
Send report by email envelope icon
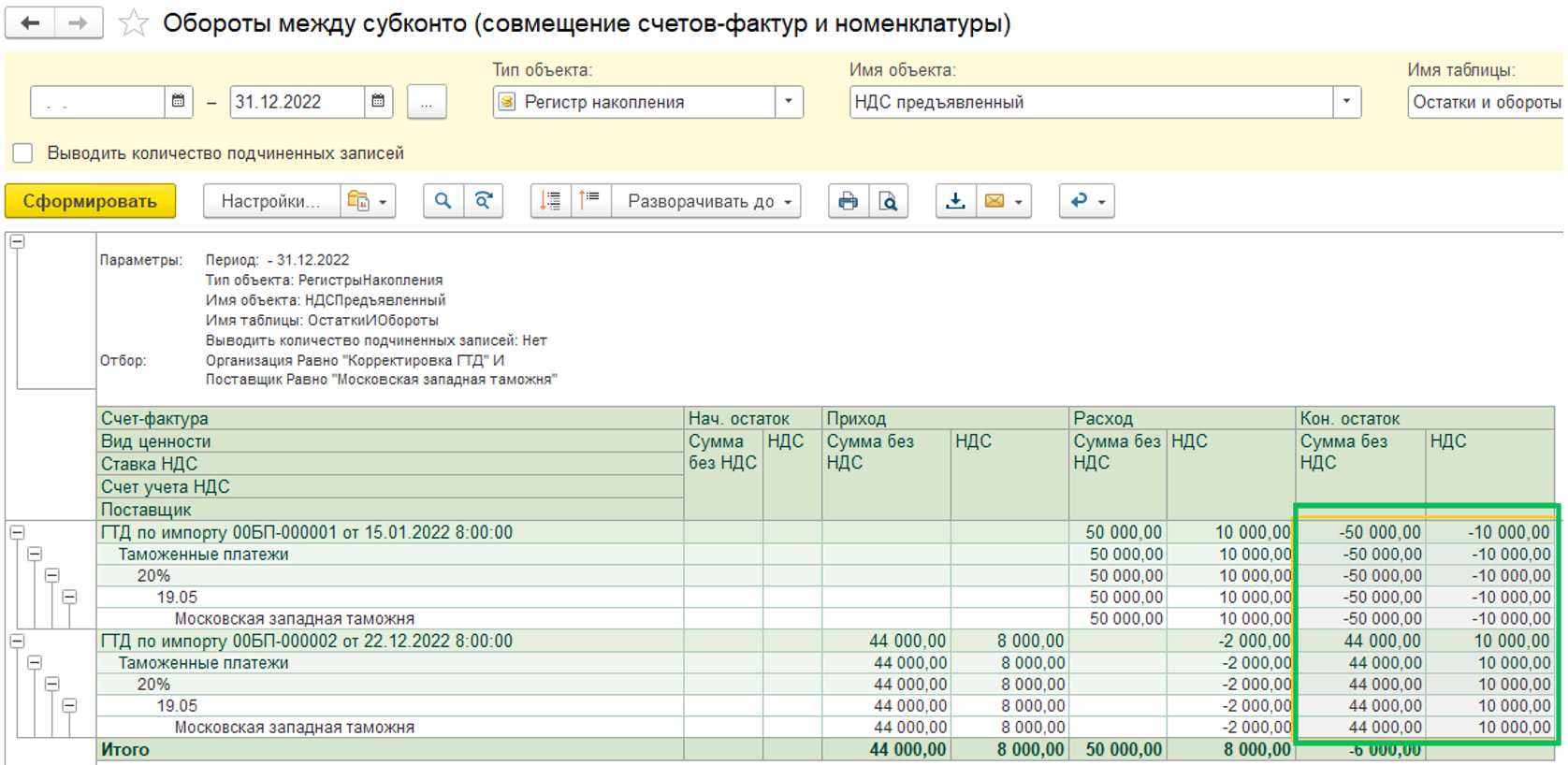click(995, 201)
